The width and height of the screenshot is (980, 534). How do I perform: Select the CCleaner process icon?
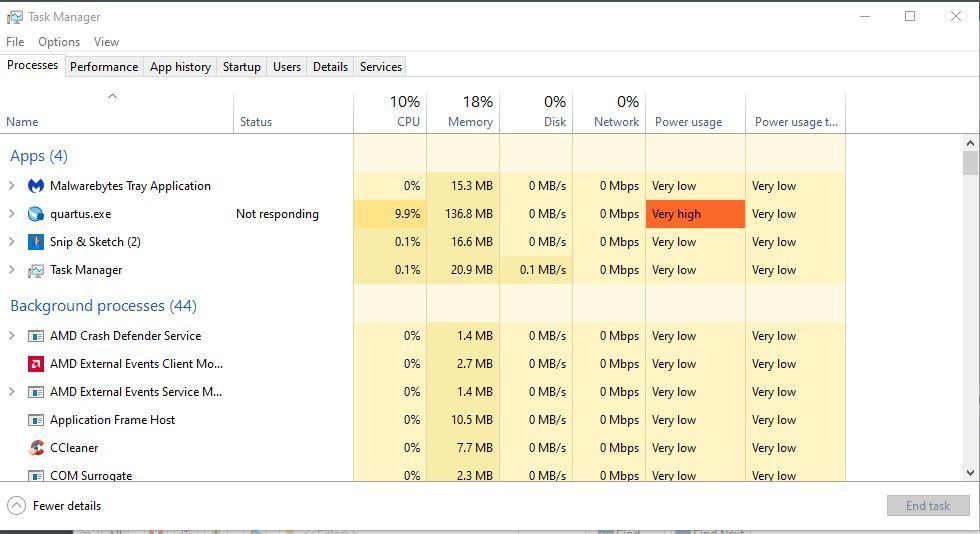click(36, 448)
